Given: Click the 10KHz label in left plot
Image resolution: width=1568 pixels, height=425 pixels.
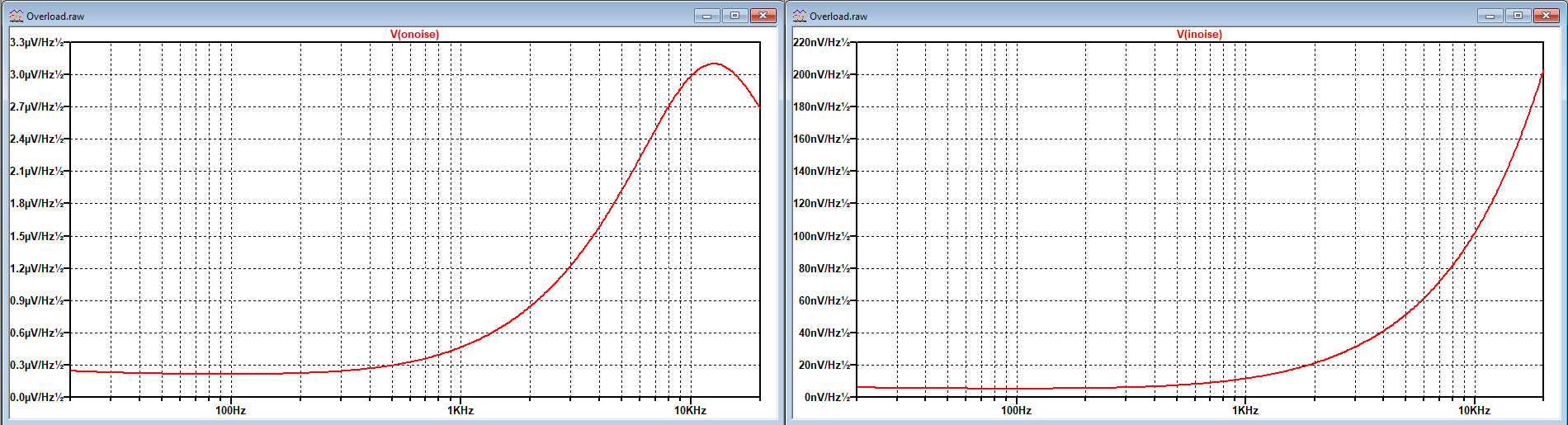Looking at the screenshot, I should (690, 410).
